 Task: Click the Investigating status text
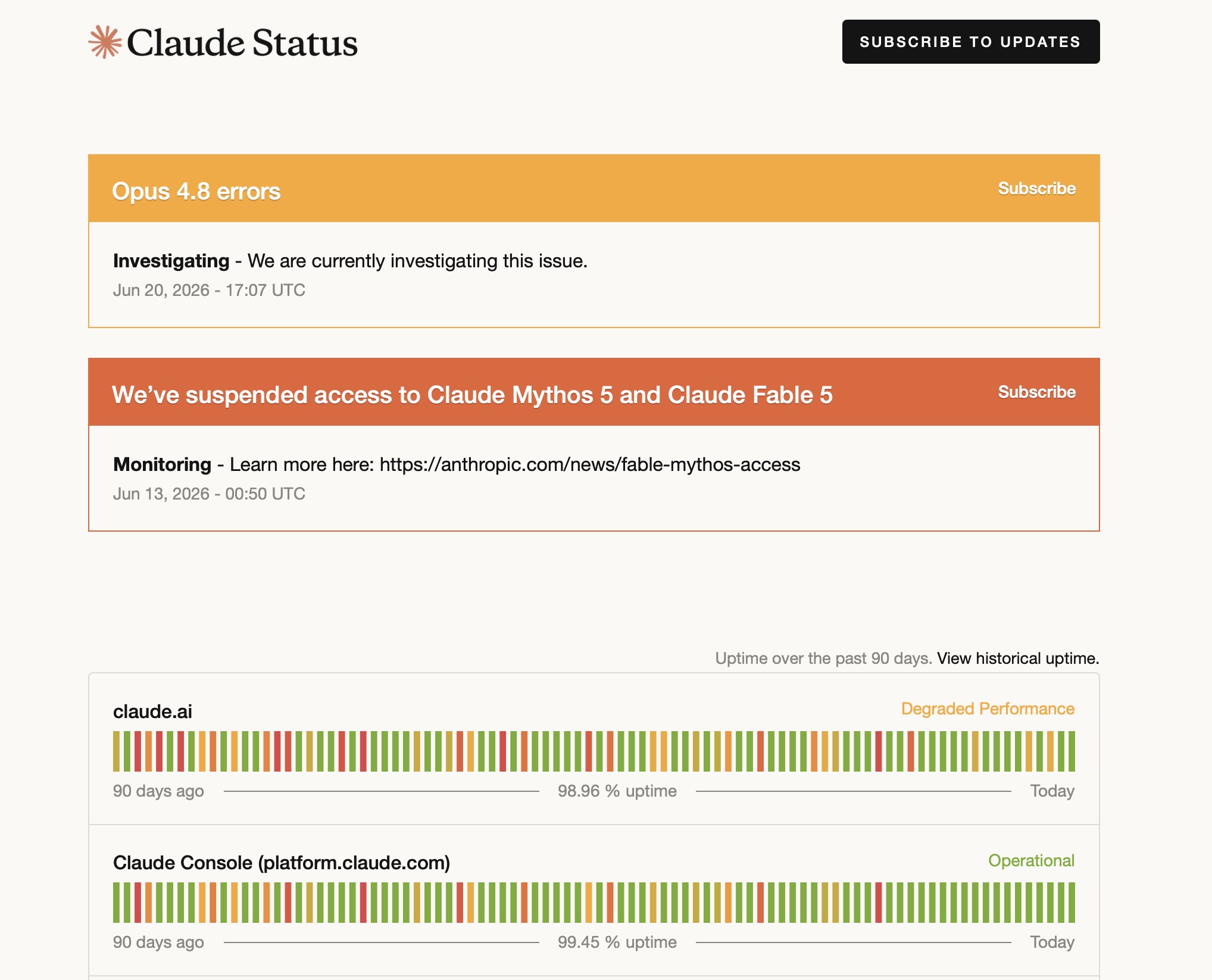(x=171, y=261)
